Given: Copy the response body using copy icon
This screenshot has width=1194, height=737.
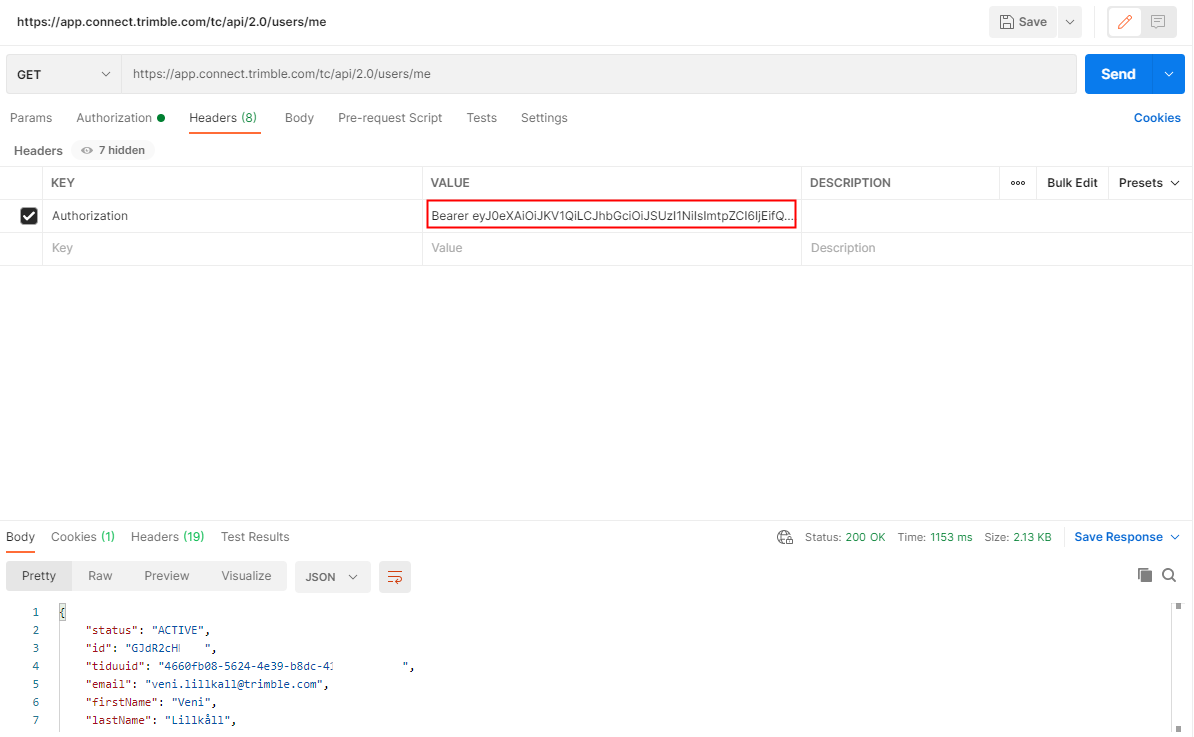Looking at the screenshot, I should click(x=1145, y=575).
